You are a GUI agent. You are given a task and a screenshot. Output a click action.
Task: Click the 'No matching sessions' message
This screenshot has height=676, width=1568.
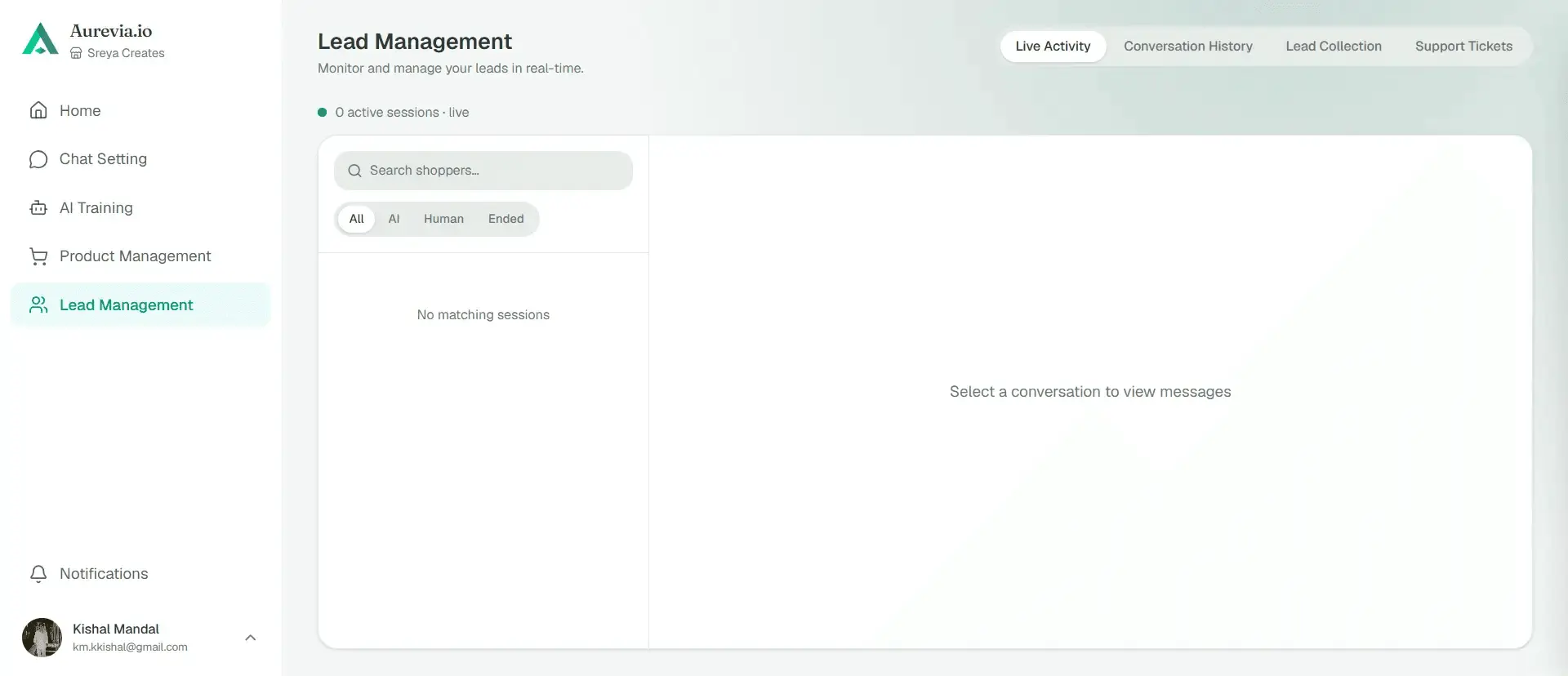[x=483, y=315]
